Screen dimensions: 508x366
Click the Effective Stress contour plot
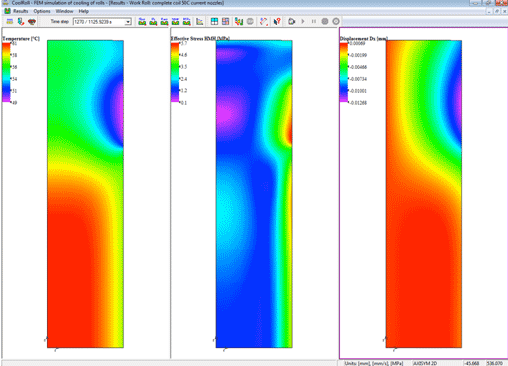[254, 194]
